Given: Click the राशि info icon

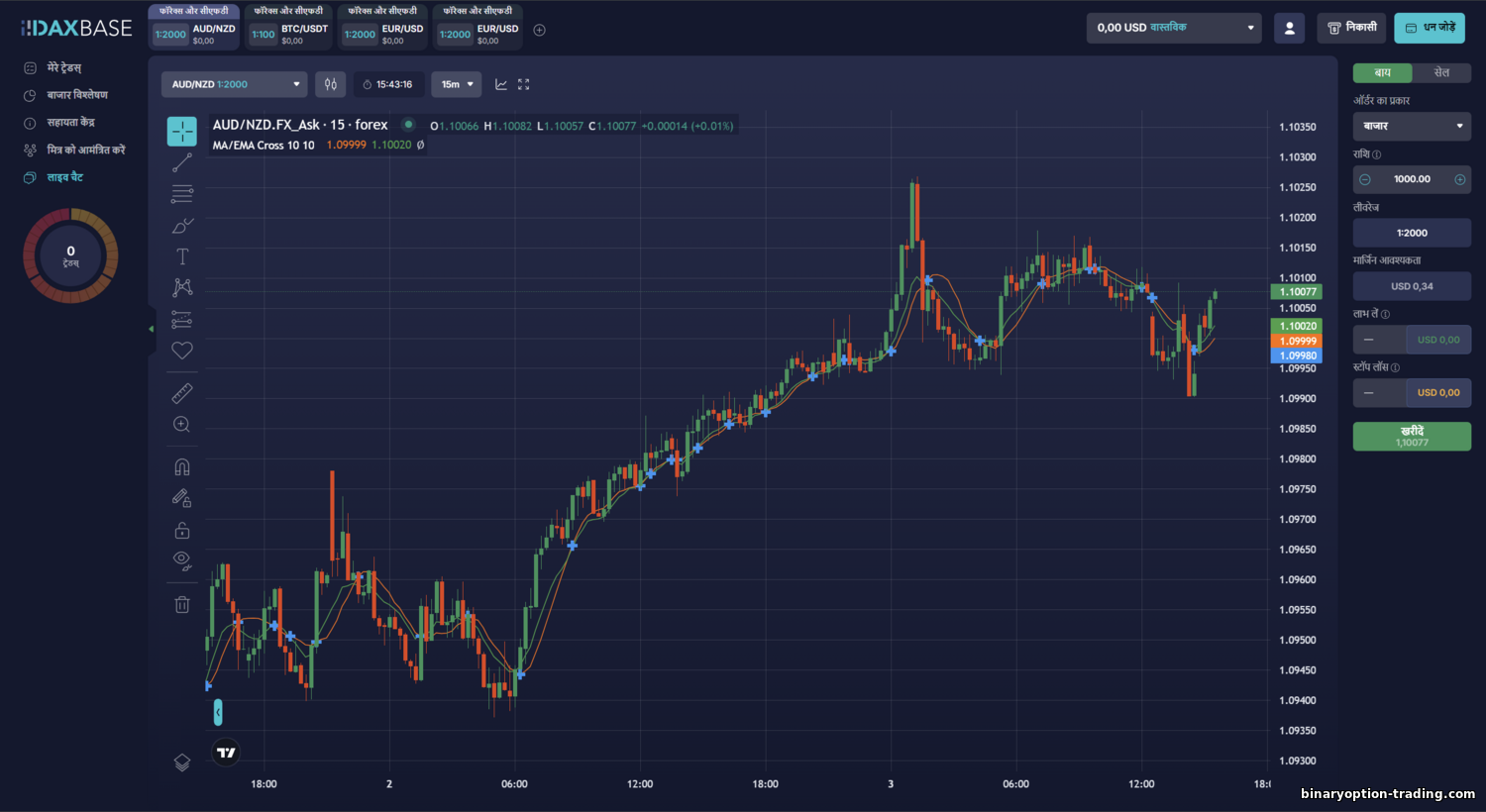Looking at the screenshot, I should coord(1377,154).
